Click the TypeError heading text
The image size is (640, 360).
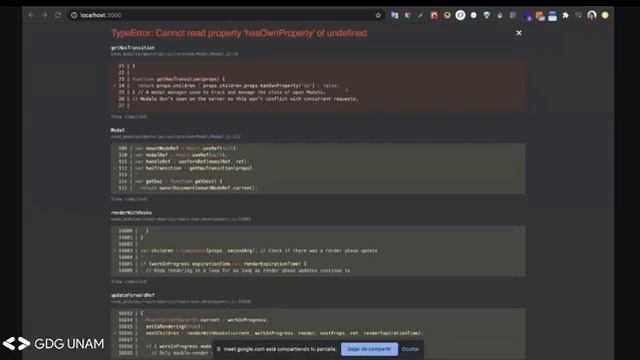pos(239,33)
